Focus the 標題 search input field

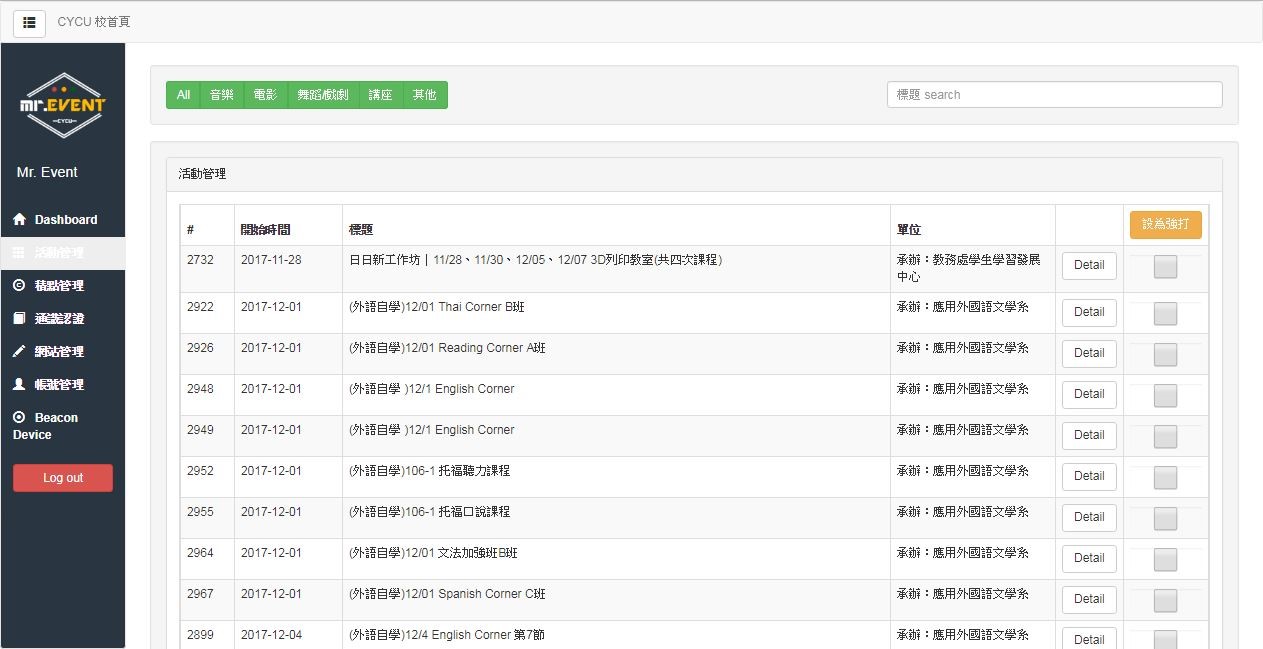click(x=1054, y=95)
